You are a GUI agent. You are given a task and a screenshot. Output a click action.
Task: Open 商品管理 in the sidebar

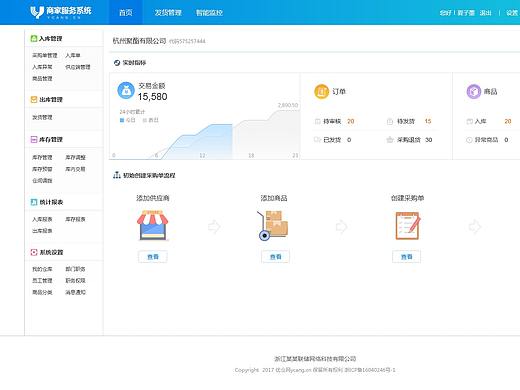click(42, 79)
